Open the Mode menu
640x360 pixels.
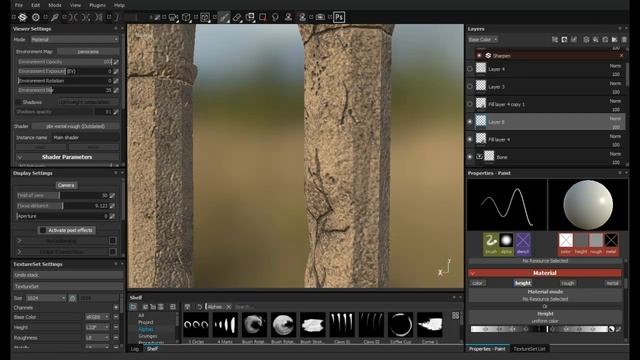click(x=55, y=5)
